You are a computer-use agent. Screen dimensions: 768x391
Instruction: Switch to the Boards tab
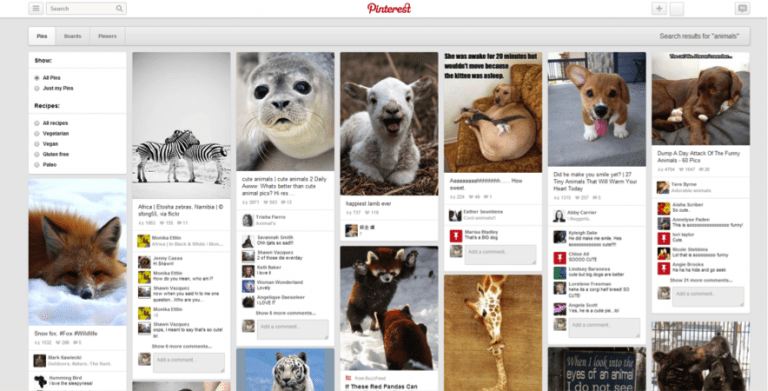coord(72,36)
